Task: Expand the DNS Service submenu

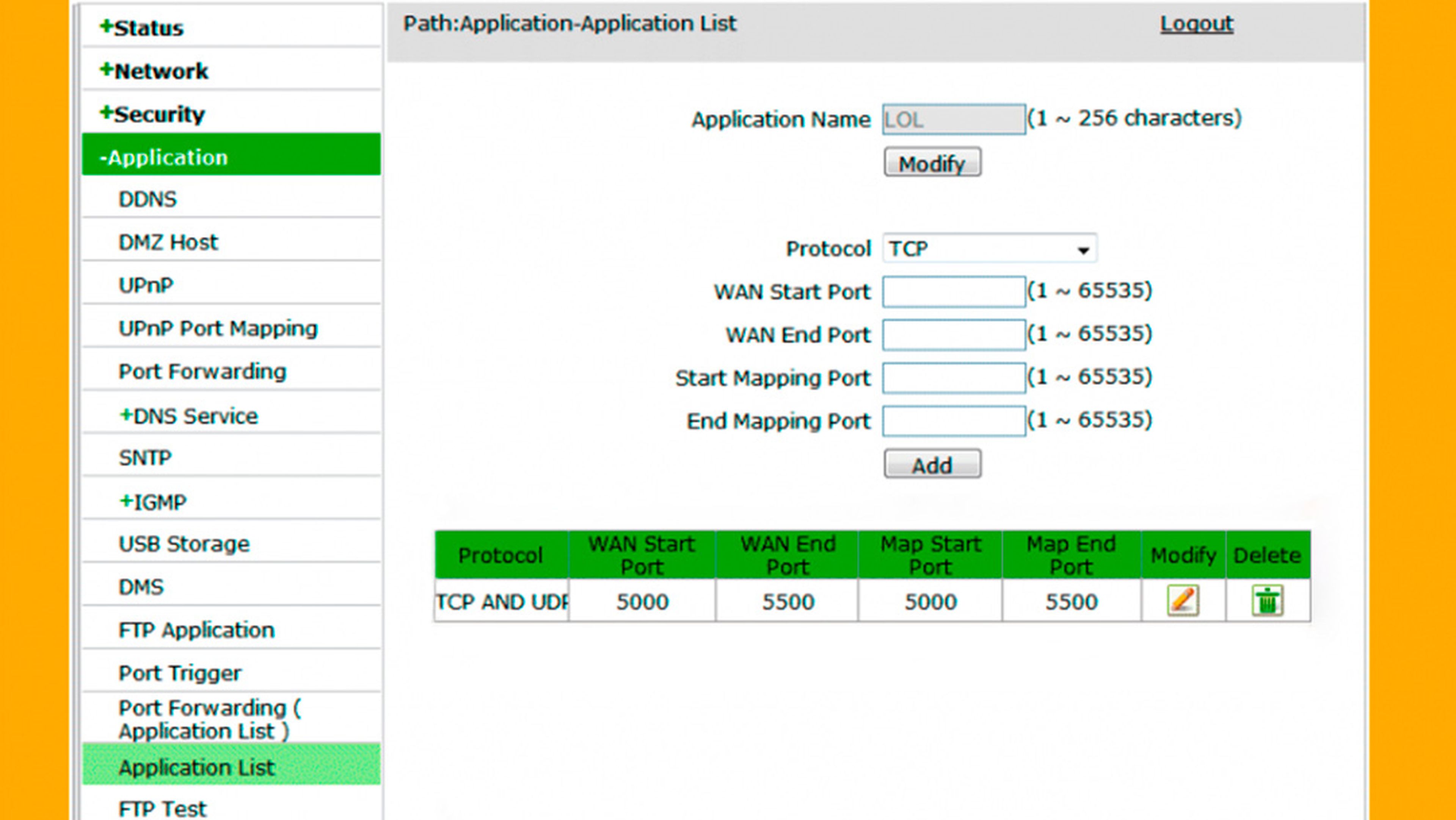Action: pos(189,416)
